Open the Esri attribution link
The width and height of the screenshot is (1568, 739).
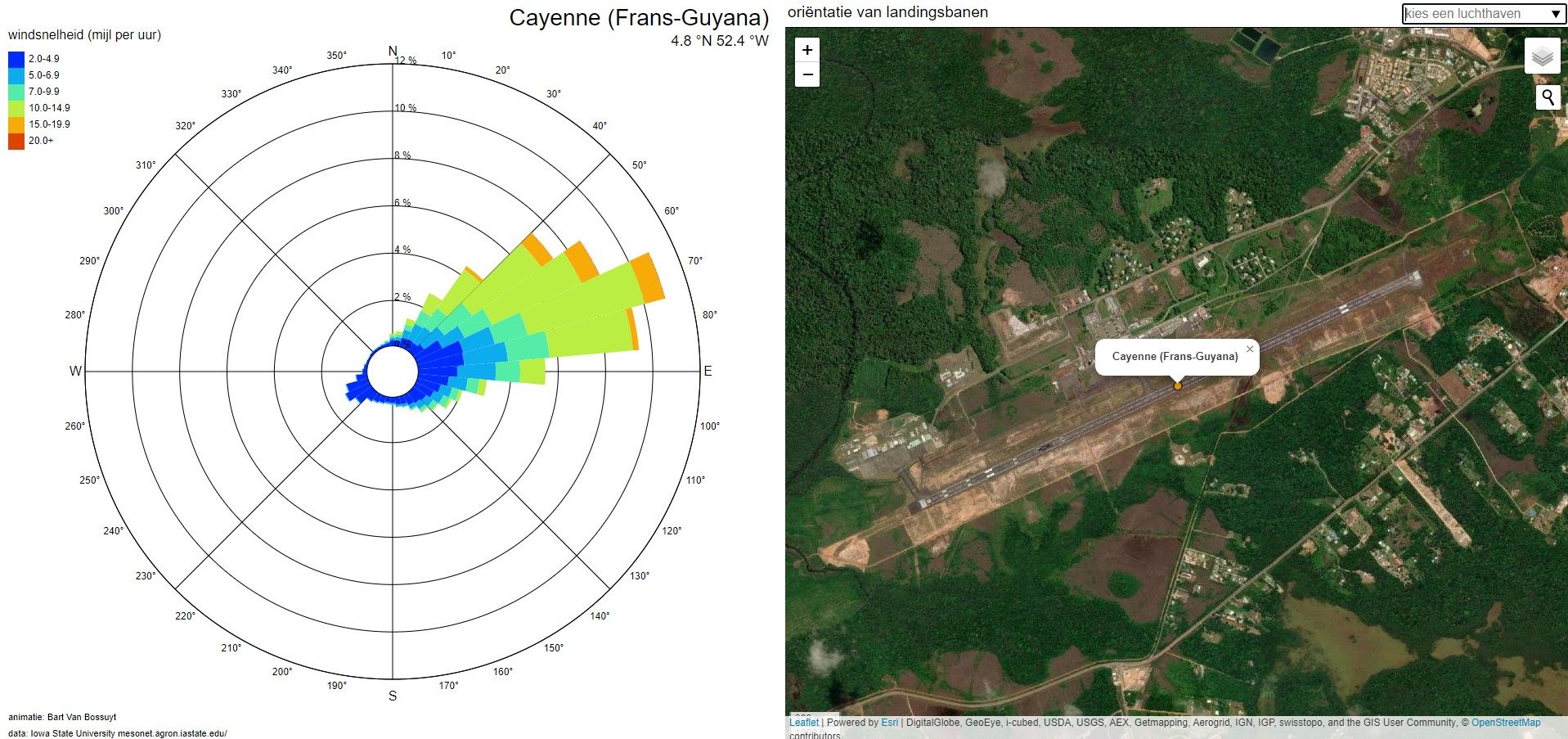point(889,723)
